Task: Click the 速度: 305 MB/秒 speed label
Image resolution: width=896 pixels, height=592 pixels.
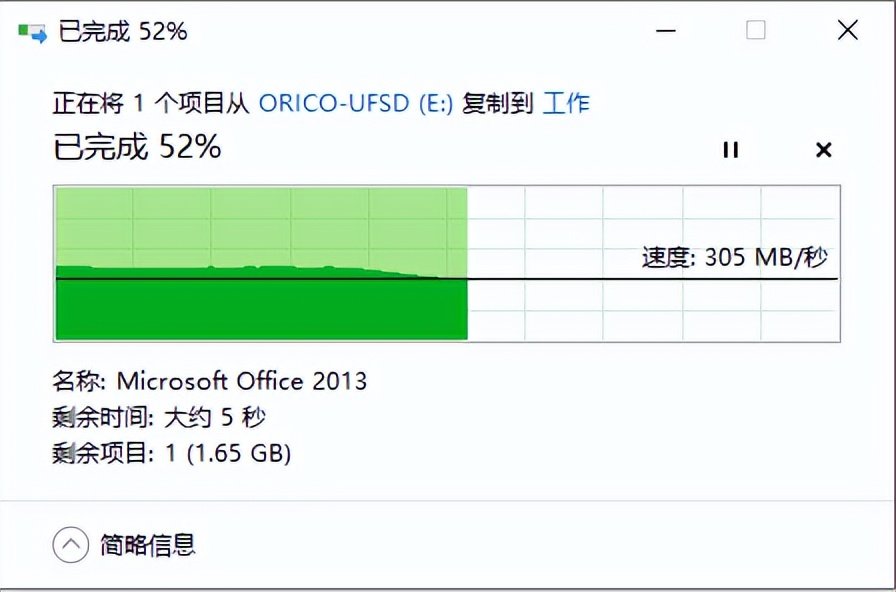Action: [x=735, y=258]
